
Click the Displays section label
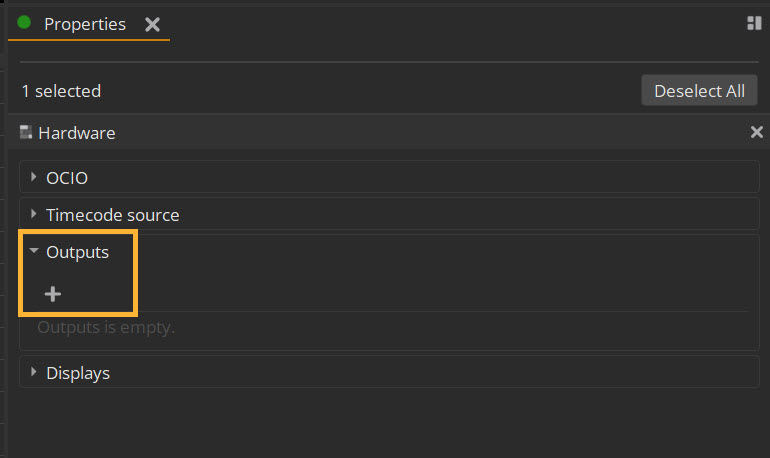[78, 374]
